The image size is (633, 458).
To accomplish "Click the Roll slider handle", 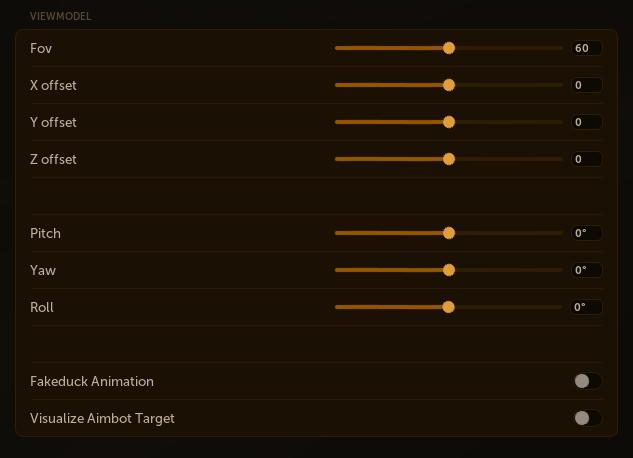I will pos(449,307).
